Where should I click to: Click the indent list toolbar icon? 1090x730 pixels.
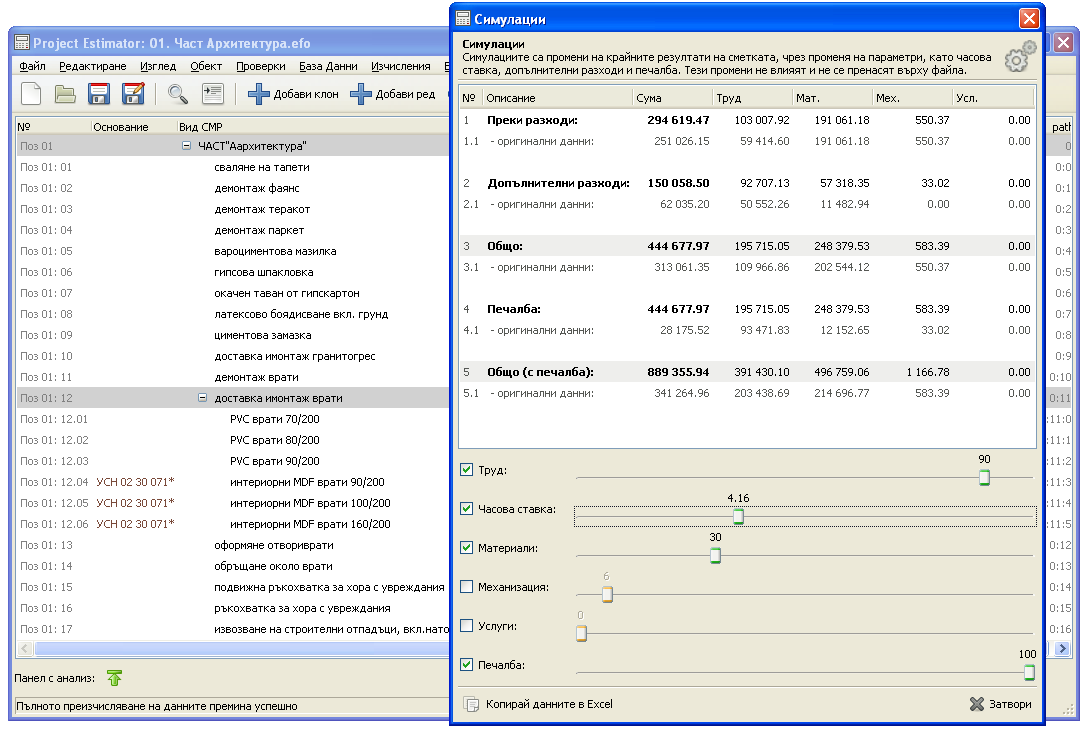[x=212, y=94]
